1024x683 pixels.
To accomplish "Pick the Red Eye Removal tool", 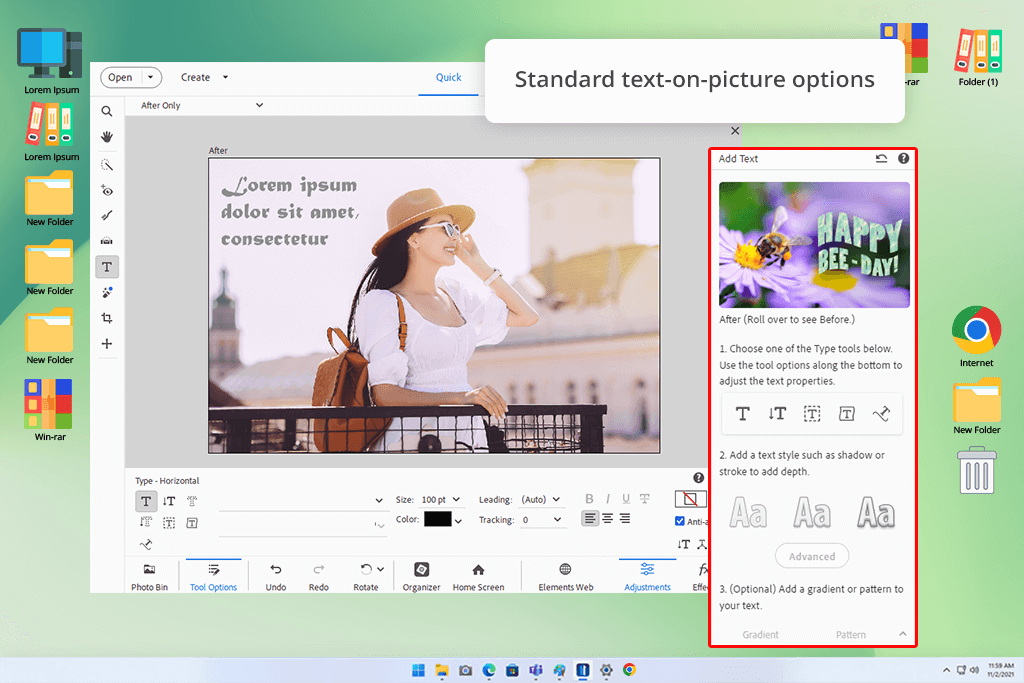I will click(x=107, y=190).
